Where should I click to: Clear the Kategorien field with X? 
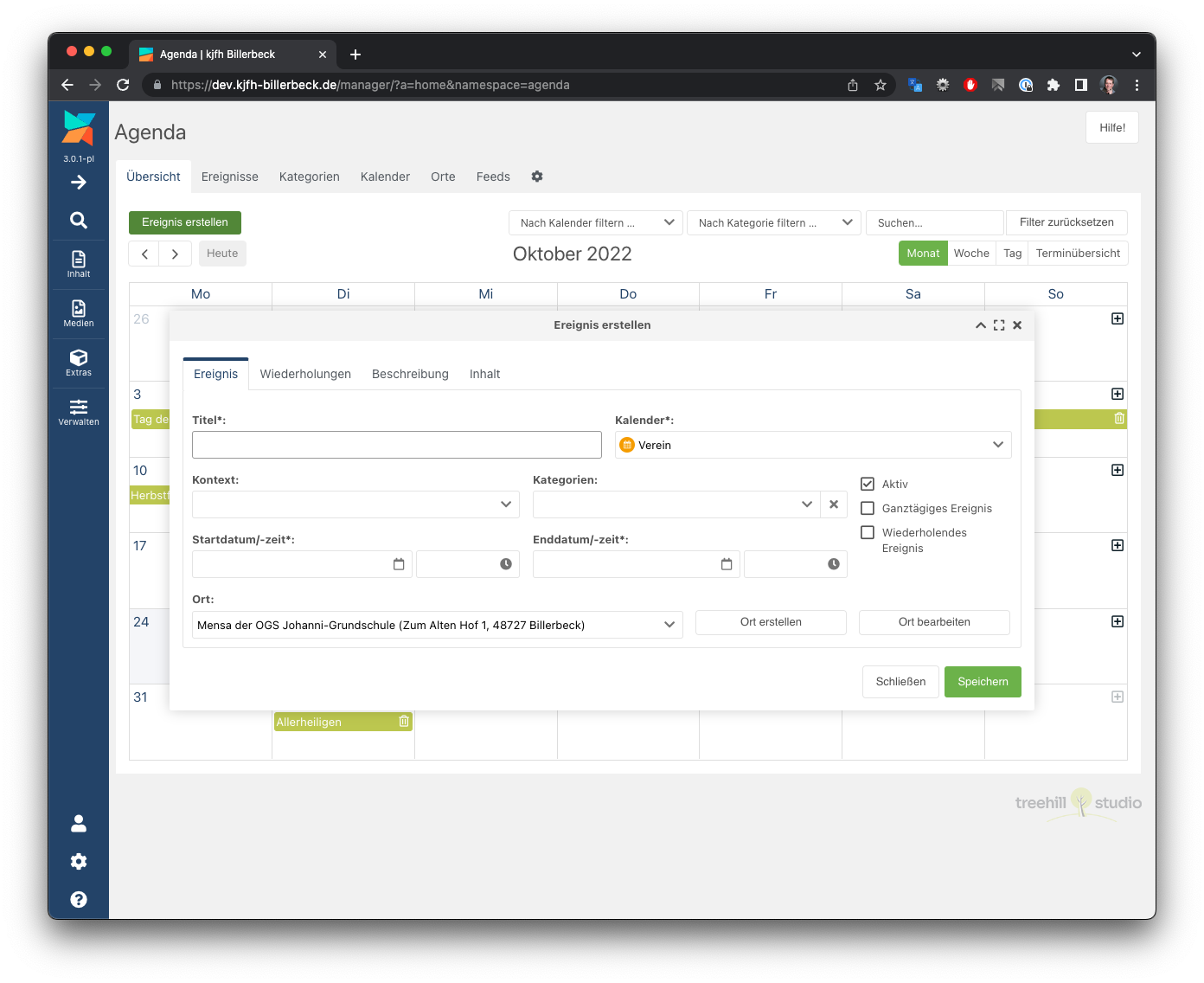point(834,504)
